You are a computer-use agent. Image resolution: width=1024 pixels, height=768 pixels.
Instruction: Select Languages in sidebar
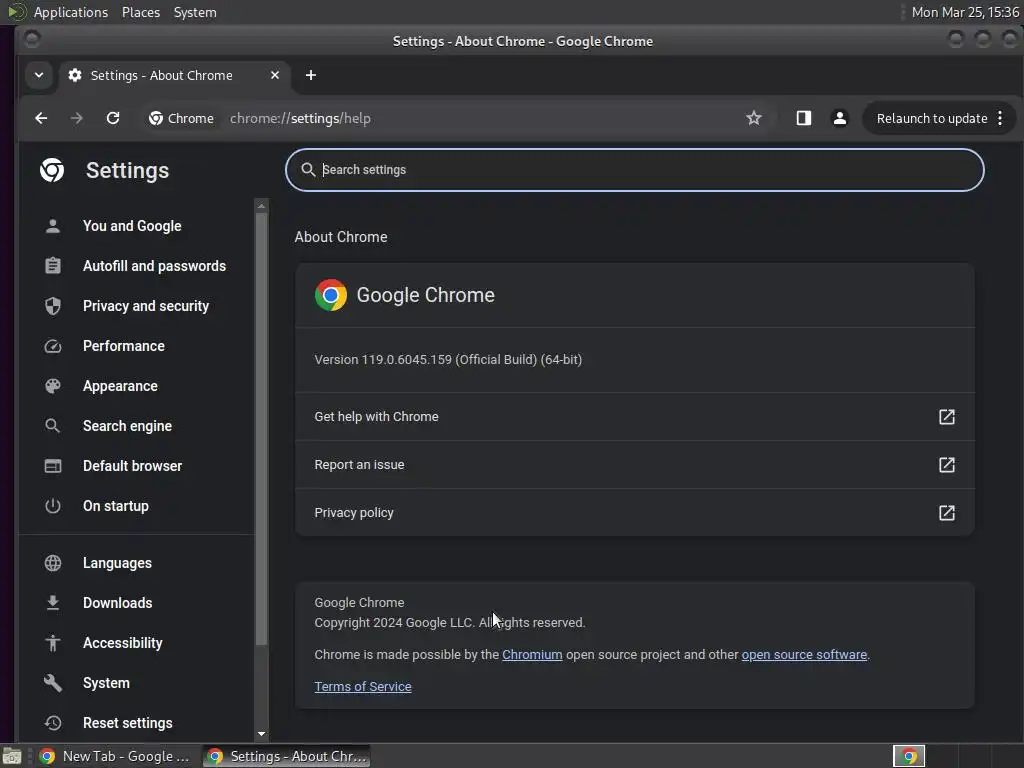click(117, 563)
